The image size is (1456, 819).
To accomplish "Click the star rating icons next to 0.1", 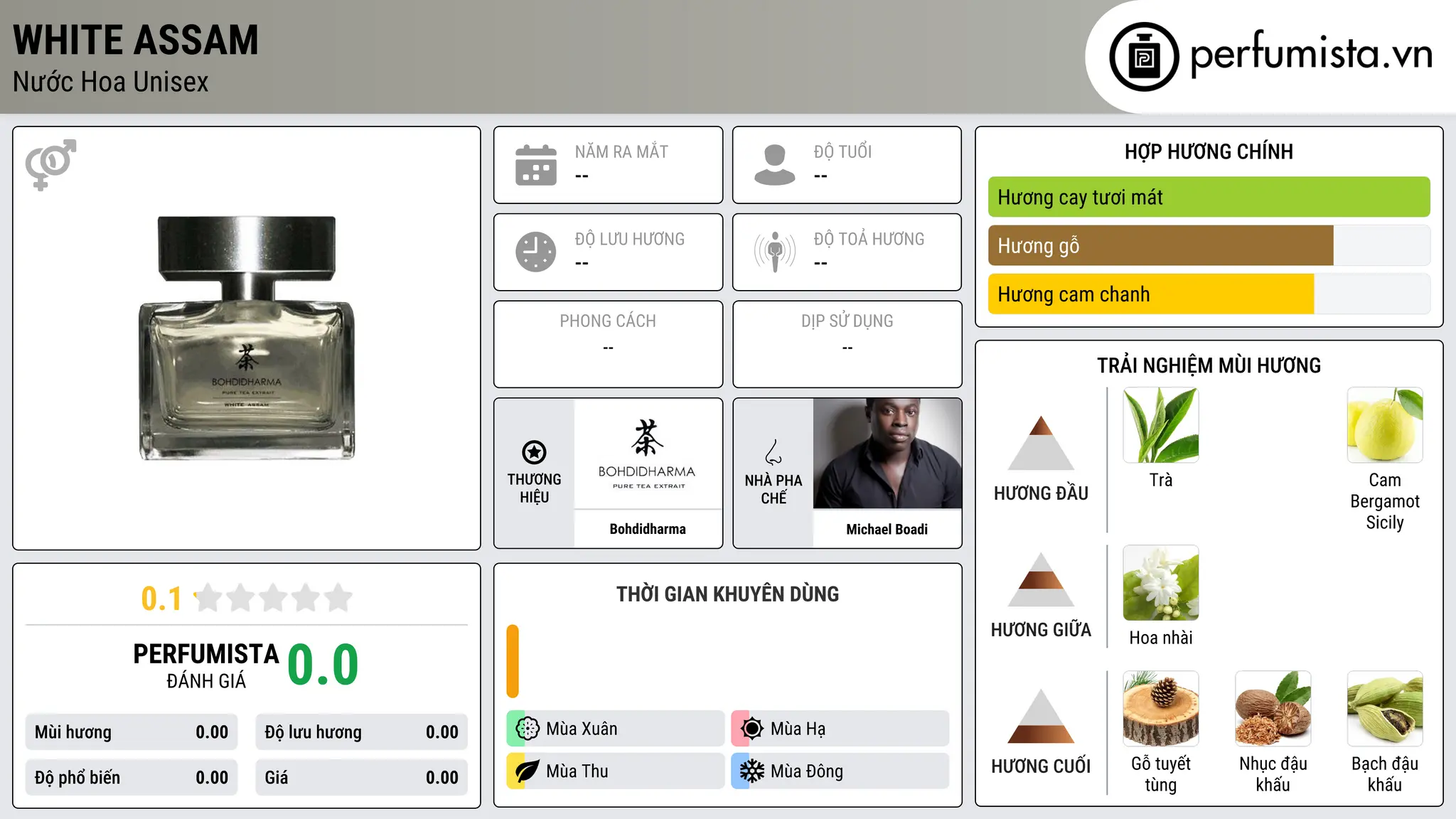I will click(x=274, y=598).
